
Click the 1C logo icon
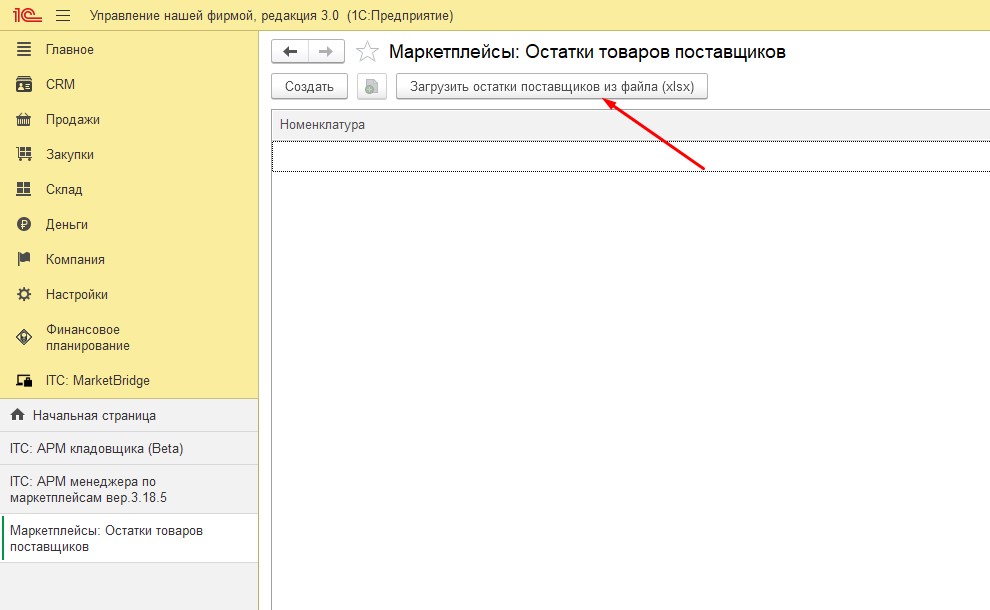coord(27,15)
